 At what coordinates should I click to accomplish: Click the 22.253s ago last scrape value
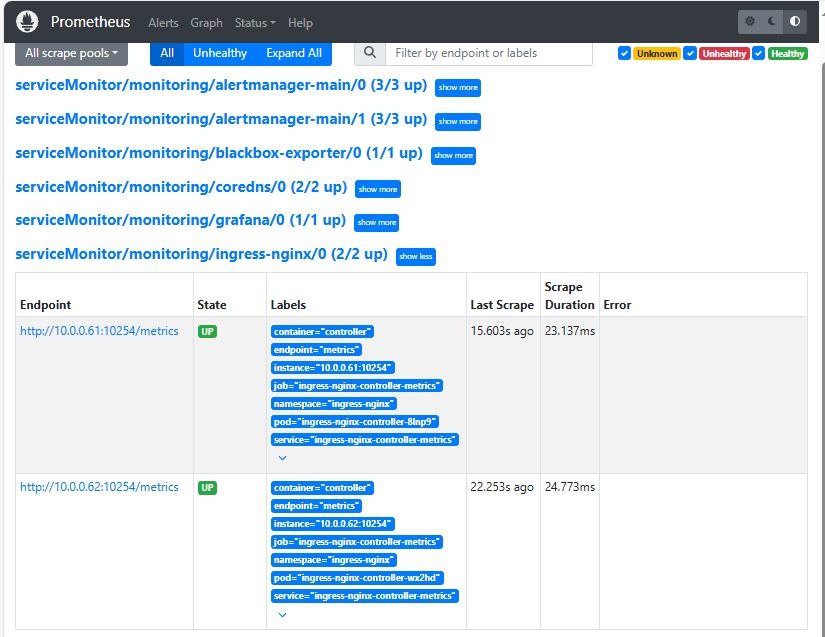pos(502,487)
